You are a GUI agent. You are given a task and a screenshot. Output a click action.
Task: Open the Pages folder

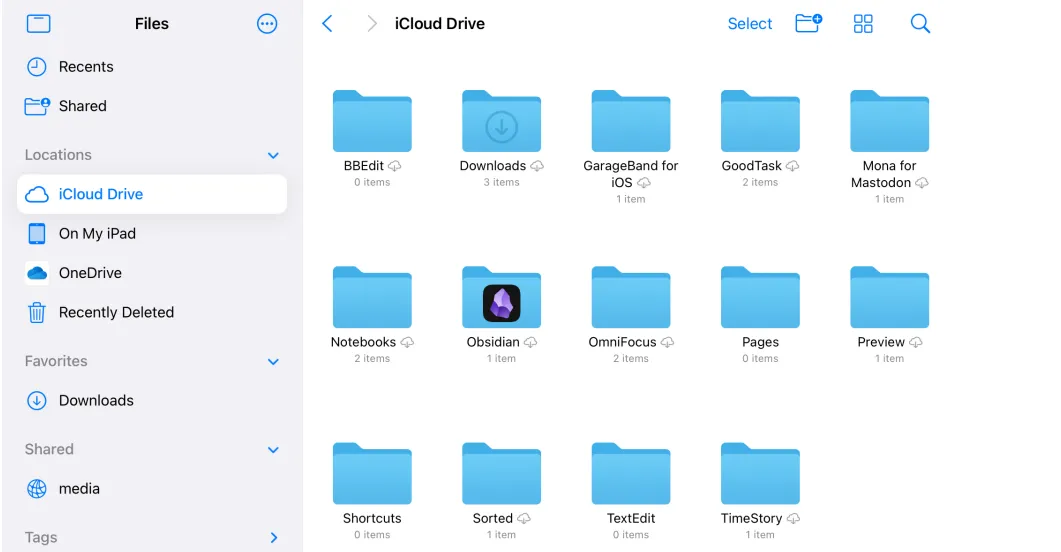click(x=761, y=298)
